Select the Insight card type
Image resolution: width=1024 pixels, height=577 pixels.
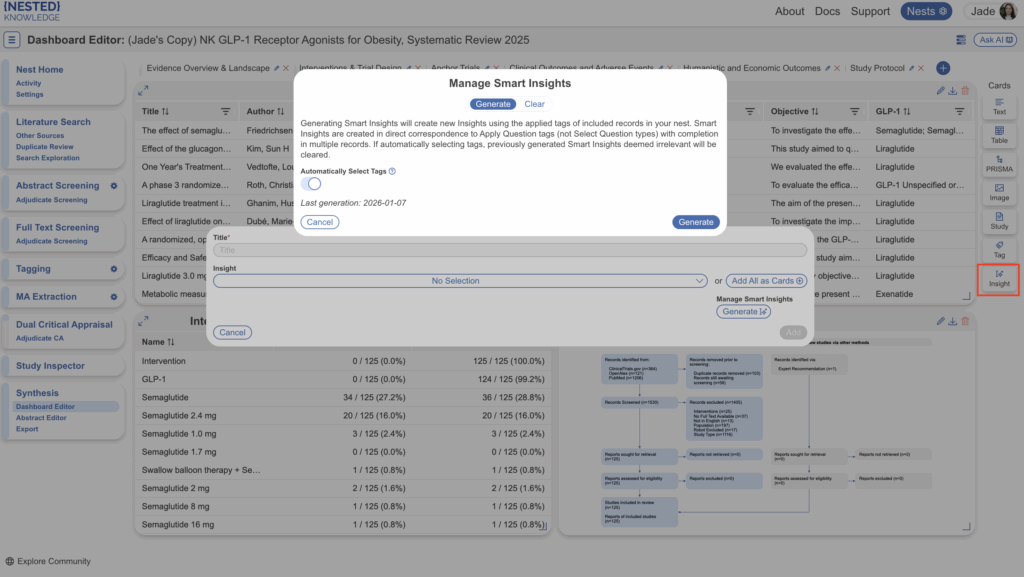pos(999,278)
